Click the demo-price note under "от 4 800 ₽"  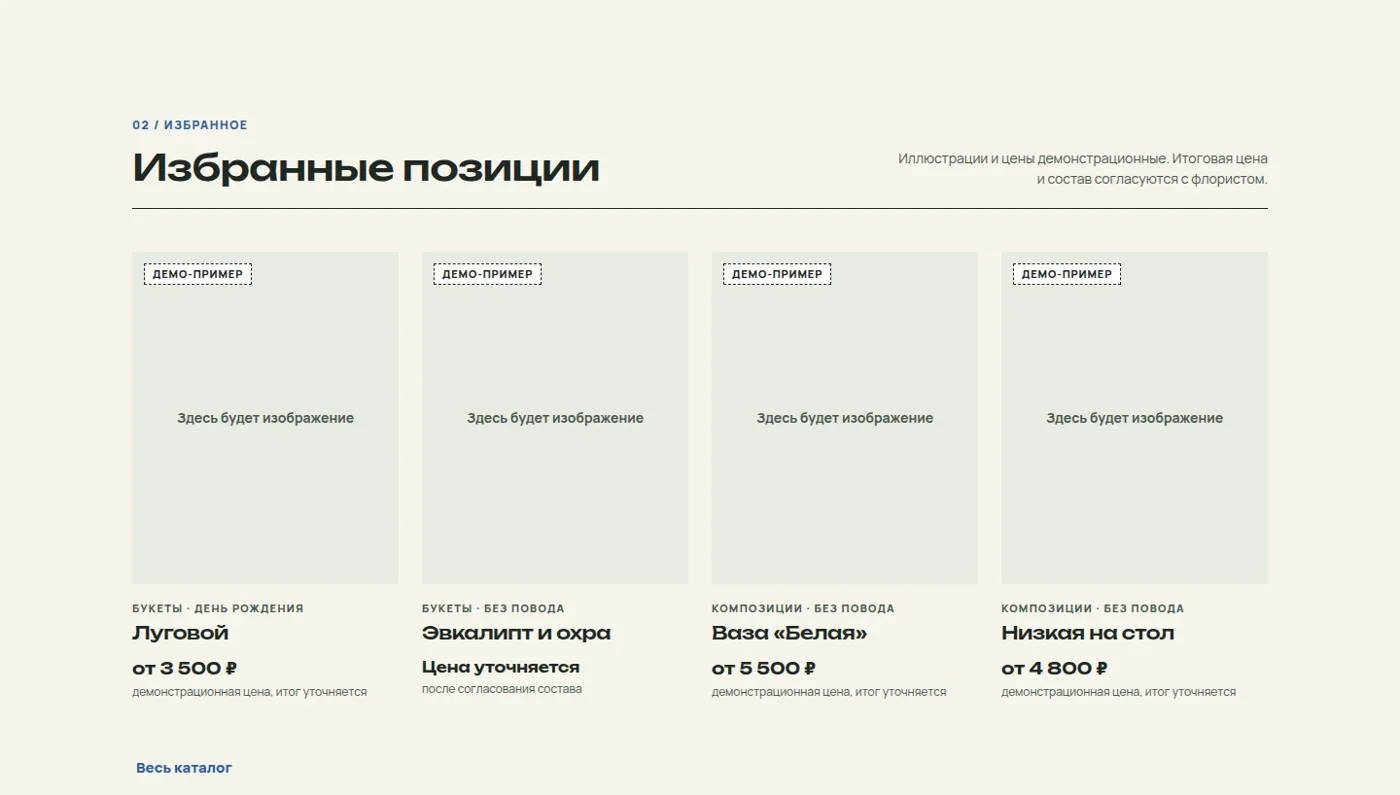[1119, 692]
